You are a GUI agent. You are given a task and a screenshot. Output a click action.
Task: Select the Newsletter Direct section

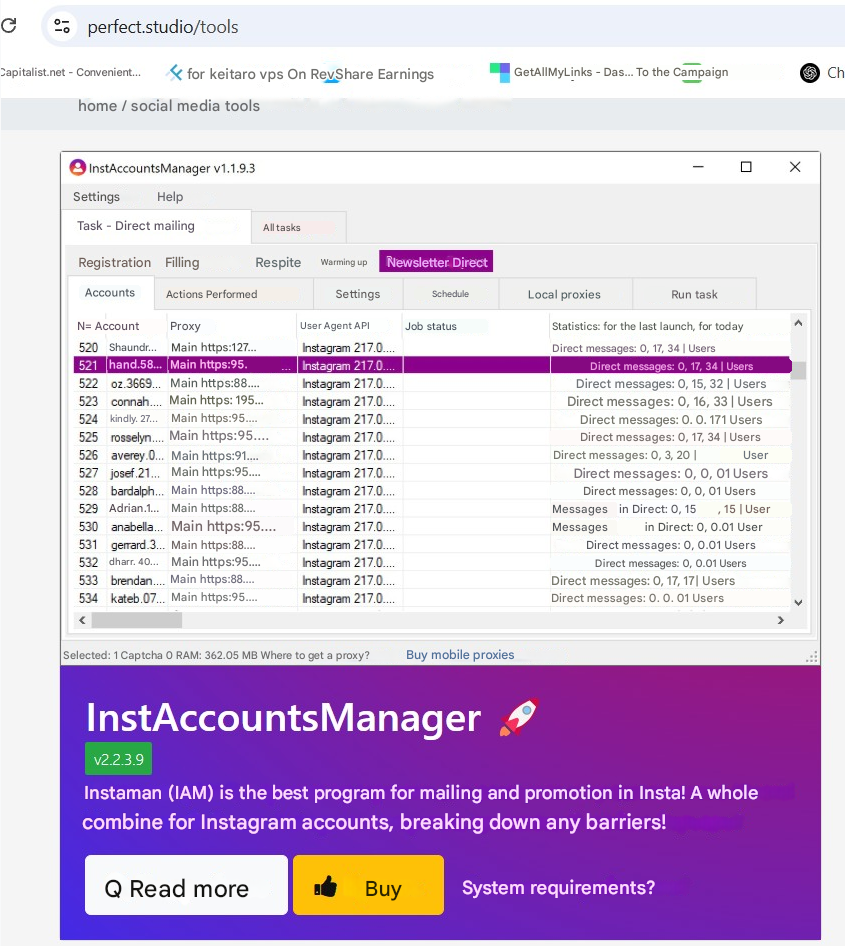436,262
